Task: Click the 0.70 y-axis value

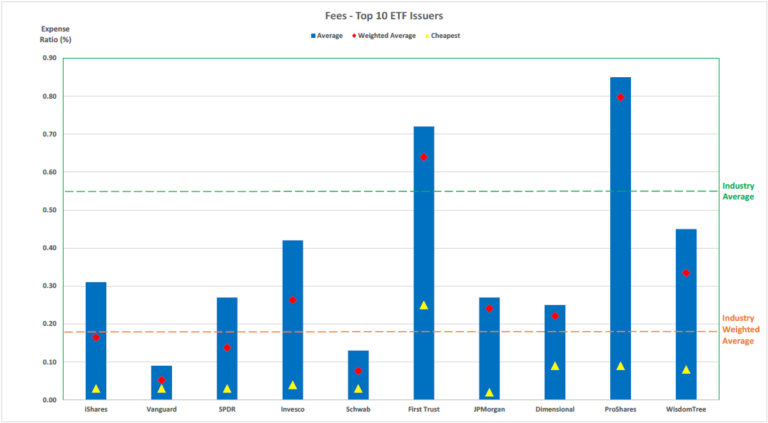Action: (x=49, y=134)
